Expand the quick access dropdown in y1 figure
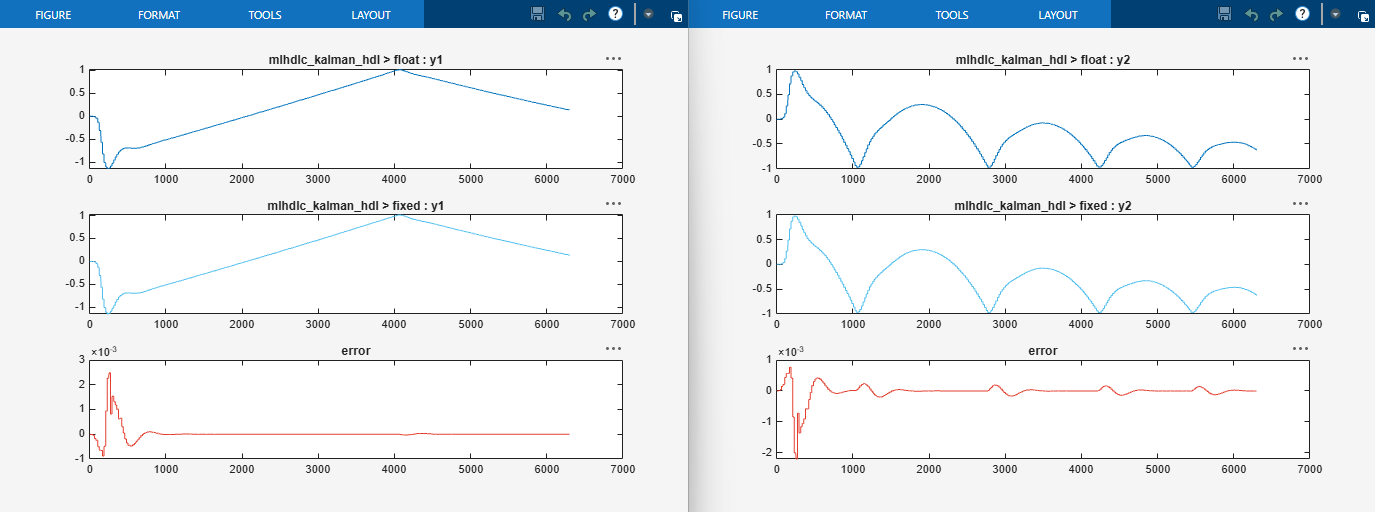The width and height of the screenshot is (1375, 512). [648, 15]
